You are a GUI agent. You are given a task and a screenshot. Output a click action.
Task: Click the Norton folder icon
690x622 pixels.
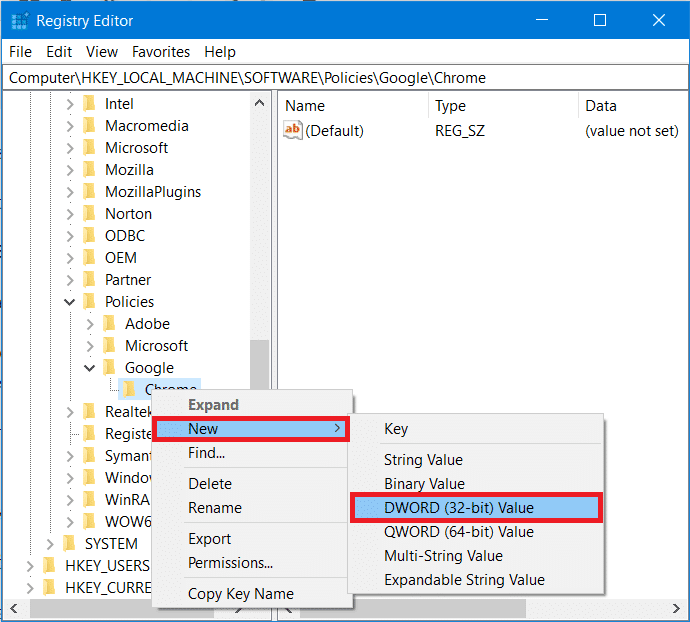[89, 214]
